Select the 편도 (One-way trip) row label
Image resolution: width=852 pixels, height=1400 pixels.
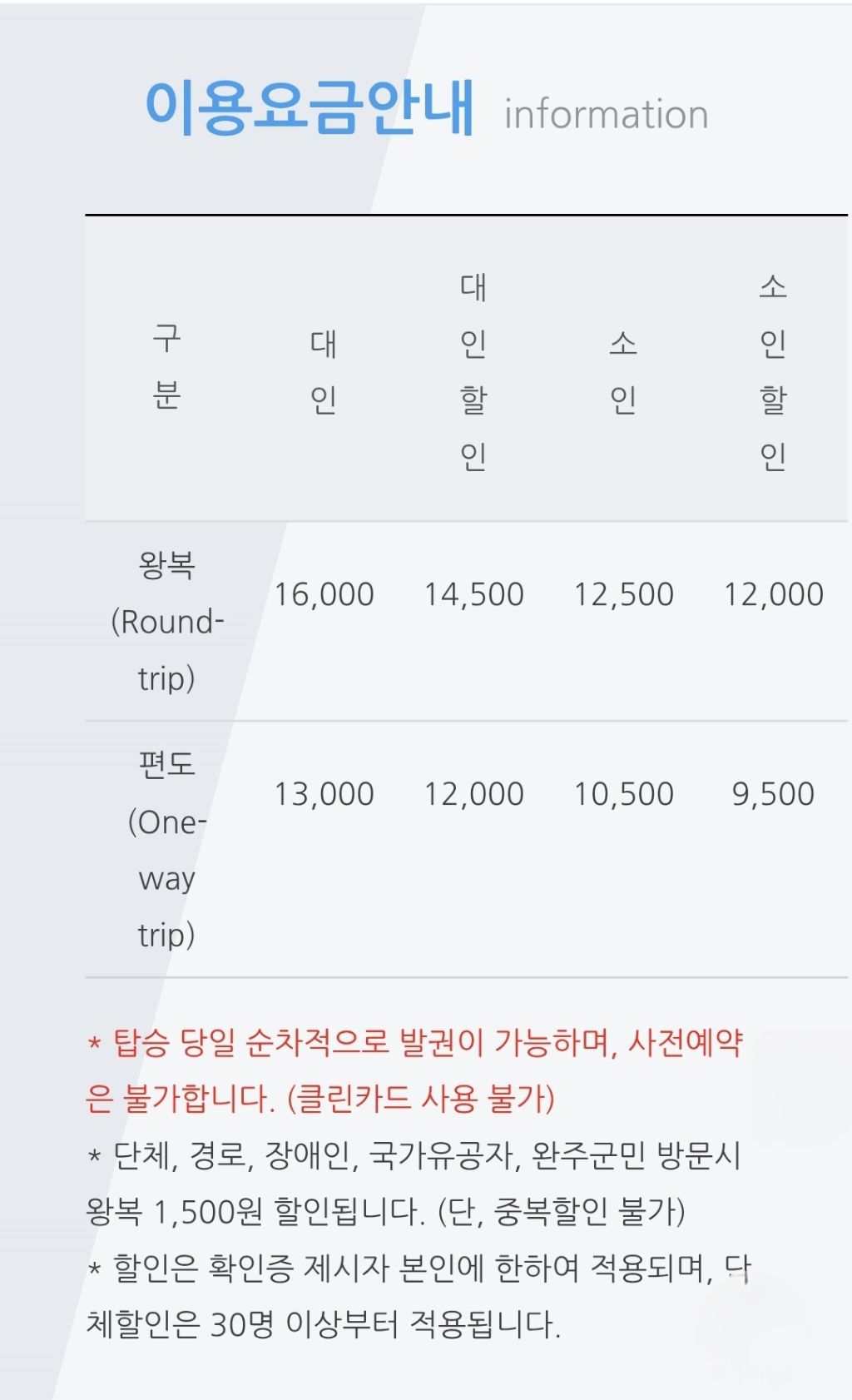167,849
